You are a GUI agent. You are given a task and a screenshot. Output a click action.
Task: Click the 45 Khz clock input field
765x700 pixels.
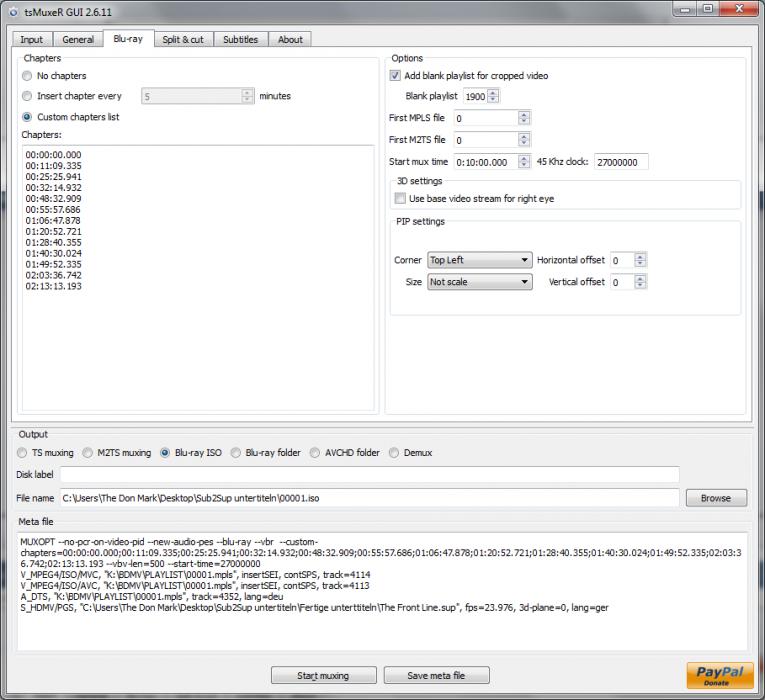pos(621,162)
